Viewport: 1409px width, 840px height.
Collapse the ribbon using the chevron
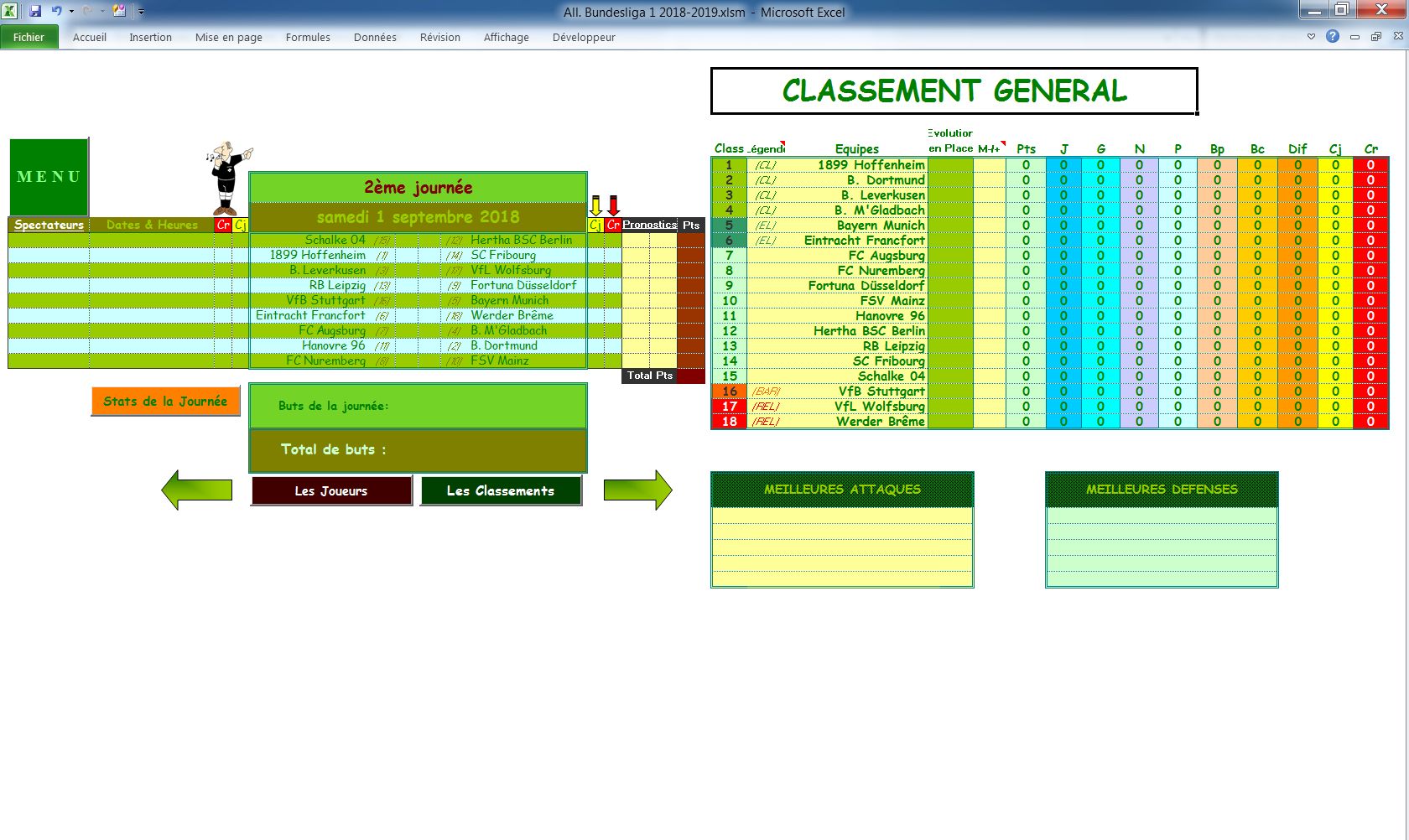coord(1311,37)
